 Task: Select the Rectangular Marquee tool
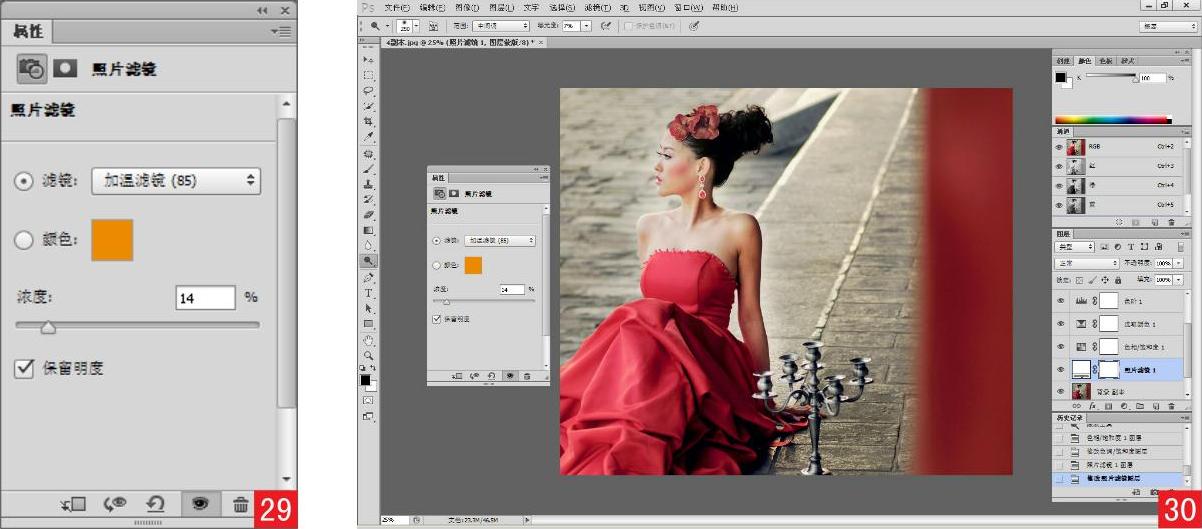368,75
